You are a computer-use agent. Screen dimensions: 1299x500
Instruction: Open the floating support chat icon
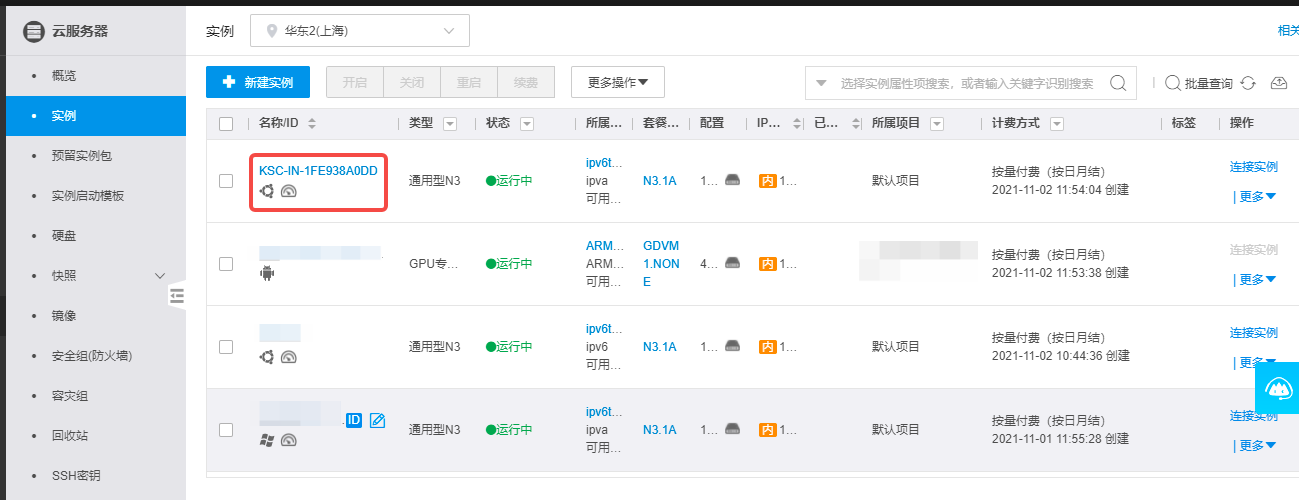pyautogui.click(x=1277, y=388)
